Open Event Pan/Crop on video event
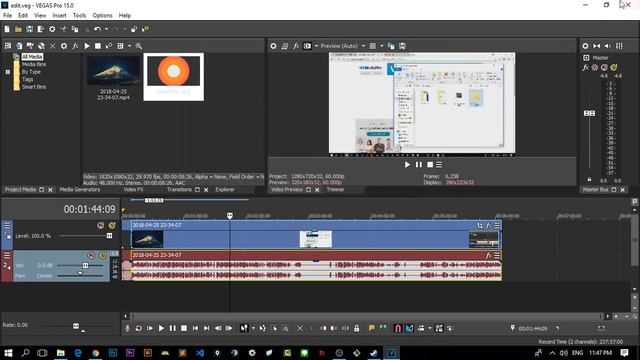 click(480, 225)
